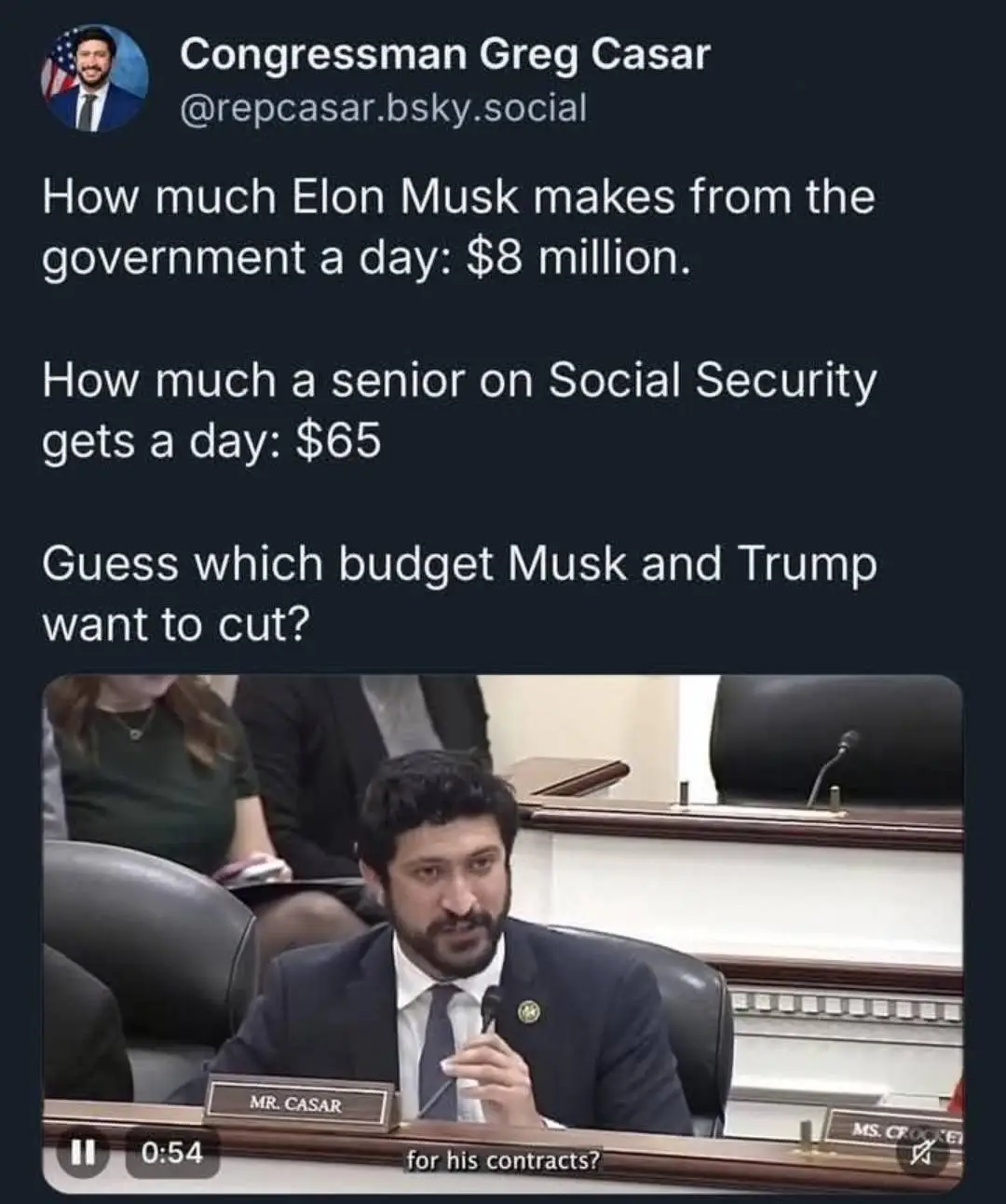Click the MR. CASAR nameplate in video
The width and height of the screenshot is (1006, 1204).
click(296, 1105)
